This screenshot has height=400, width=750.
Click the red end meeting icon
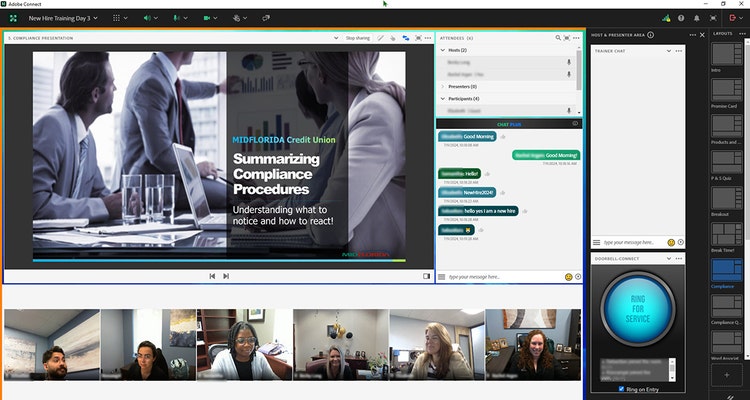coord(733,18)
